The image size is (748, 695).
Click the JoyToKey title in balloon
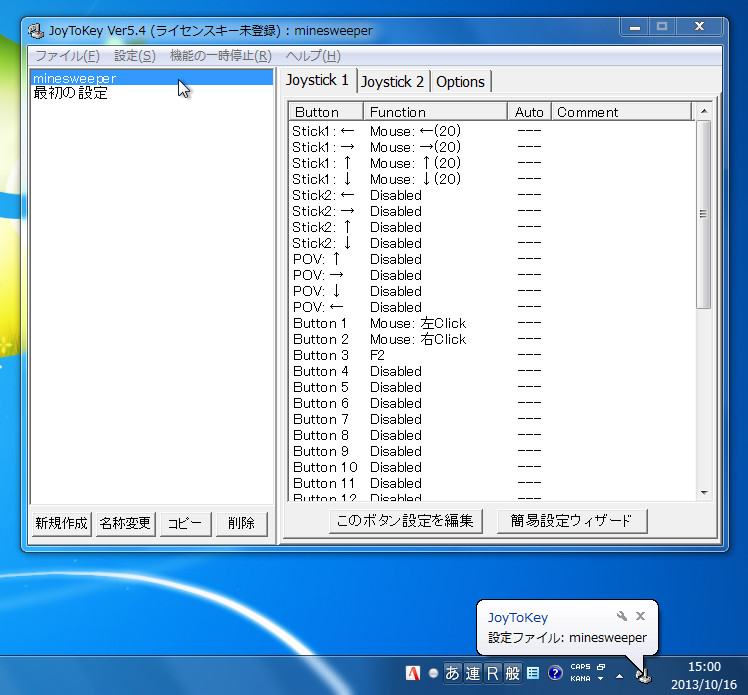point(518,617)
